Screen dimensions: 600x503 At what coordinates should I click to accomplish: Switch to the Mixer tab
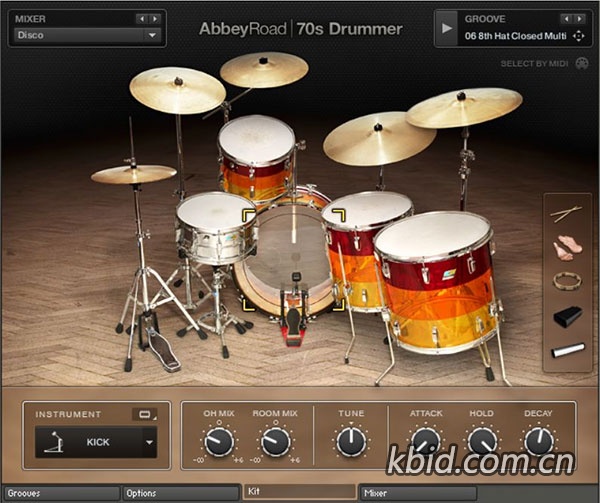point(418,493)
